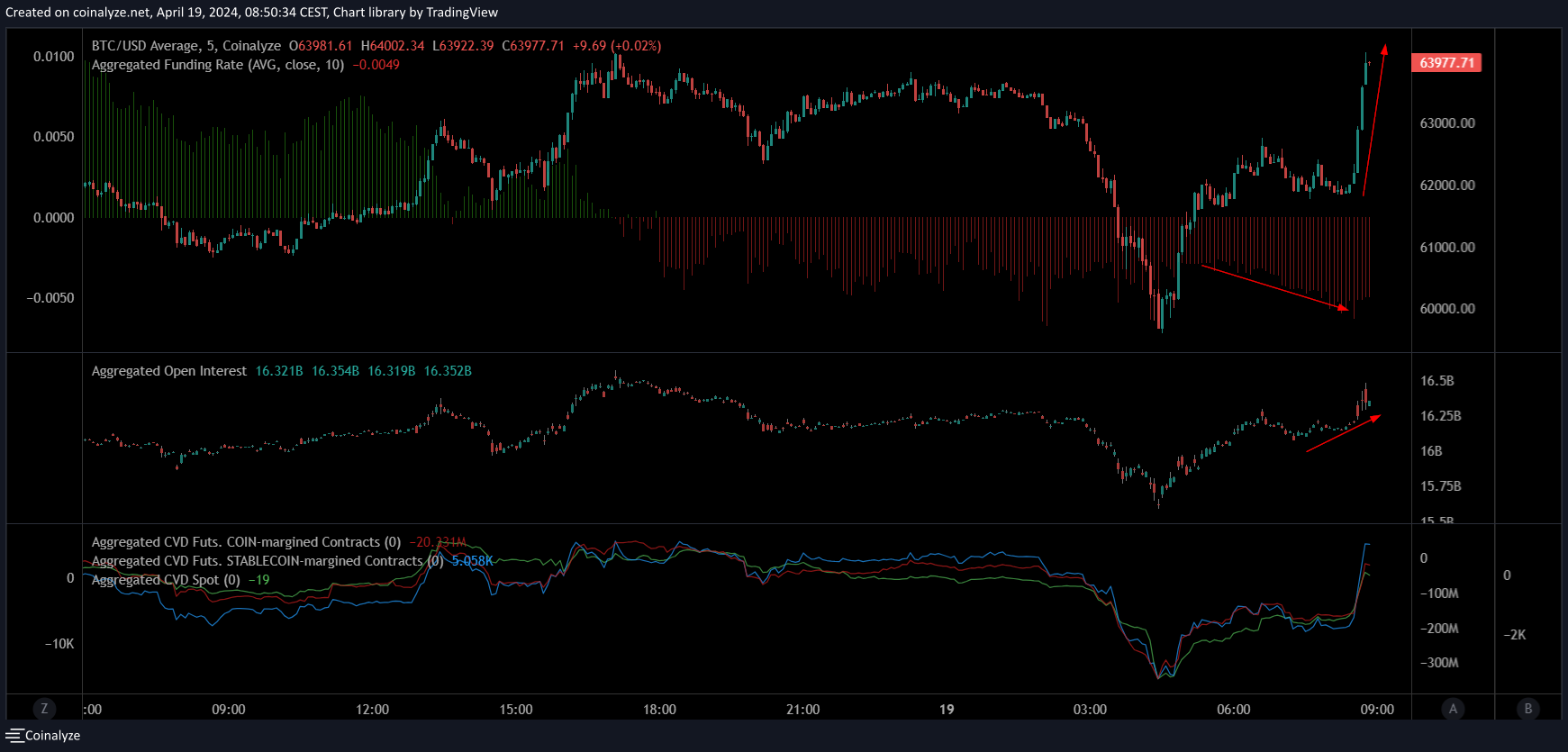The width and height of the screenshot is (1568, 752).
Task: Click the B button at bottom right
Action: [x=1527, y=709]
